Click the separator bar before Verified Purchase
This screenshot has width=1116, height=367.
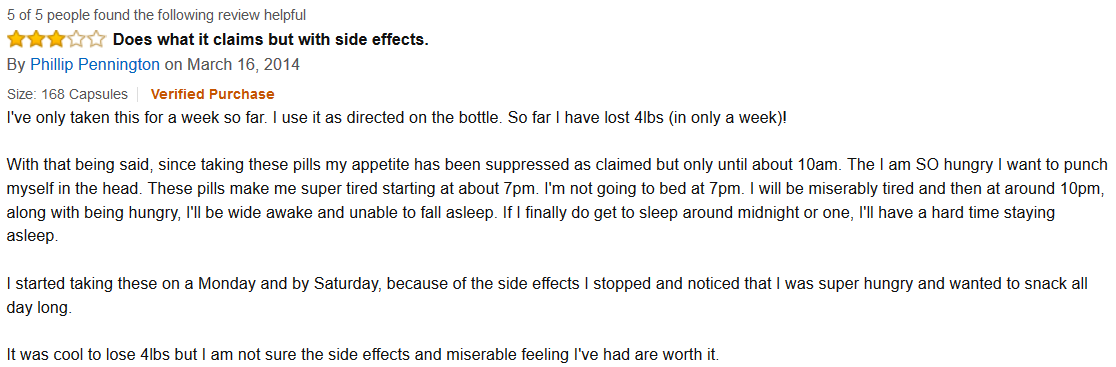[x=139, y=94]
